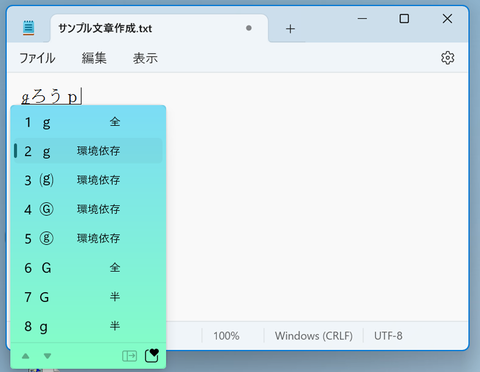480x372 pixels.
Task: Open the settings gear icon
Action: (447, 58)
